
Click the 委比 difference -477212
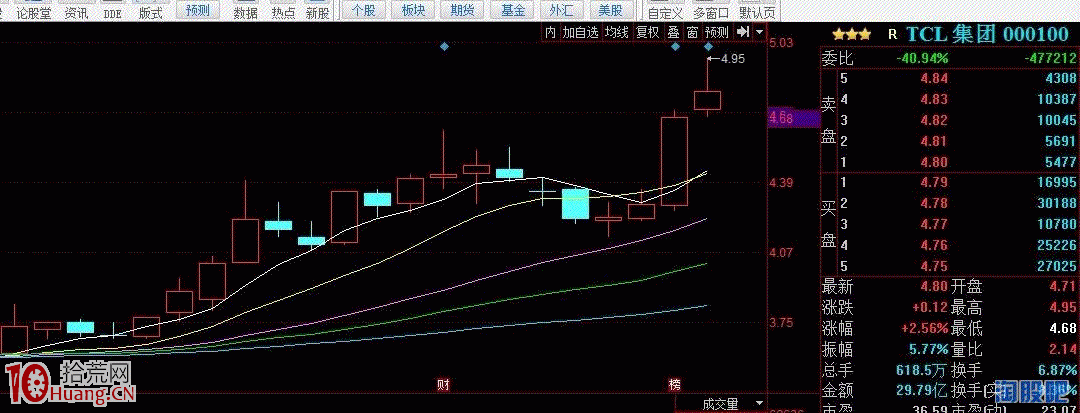(1050, 59)
